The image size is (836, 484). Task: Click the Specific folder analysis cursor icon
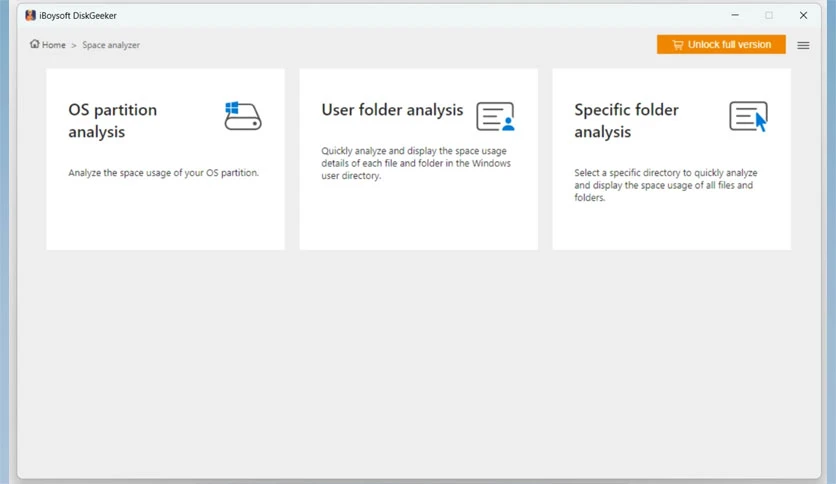coord(749,116)
